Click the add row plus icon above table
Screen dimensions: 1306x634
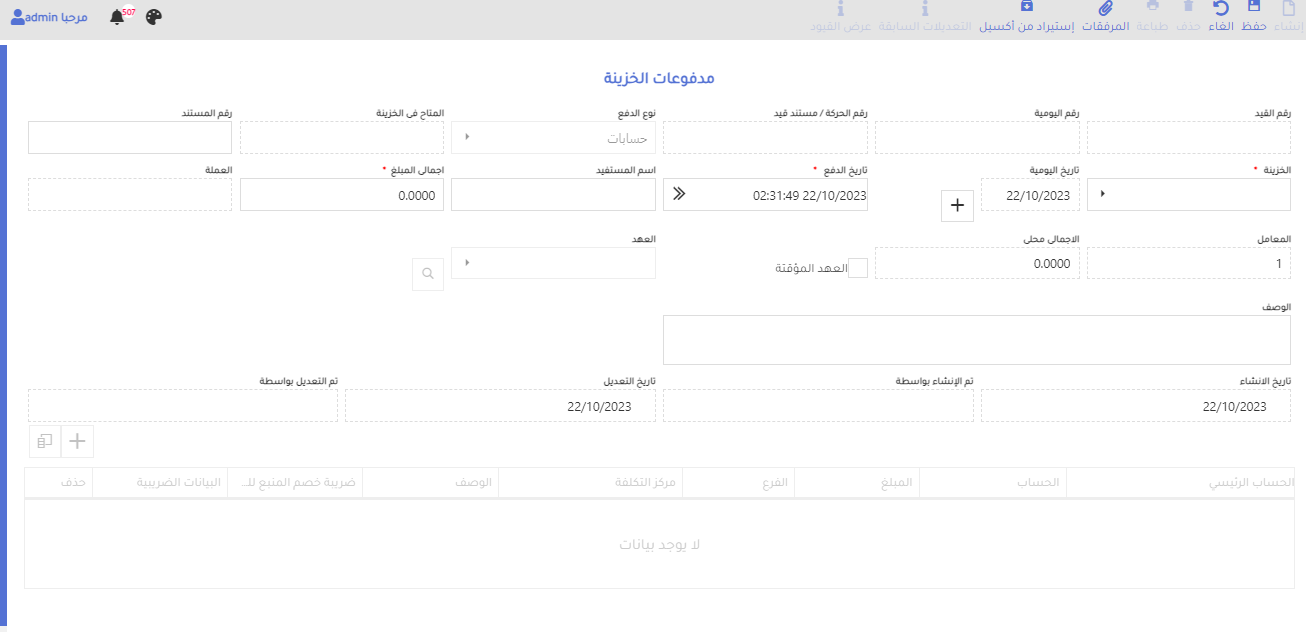77,441
